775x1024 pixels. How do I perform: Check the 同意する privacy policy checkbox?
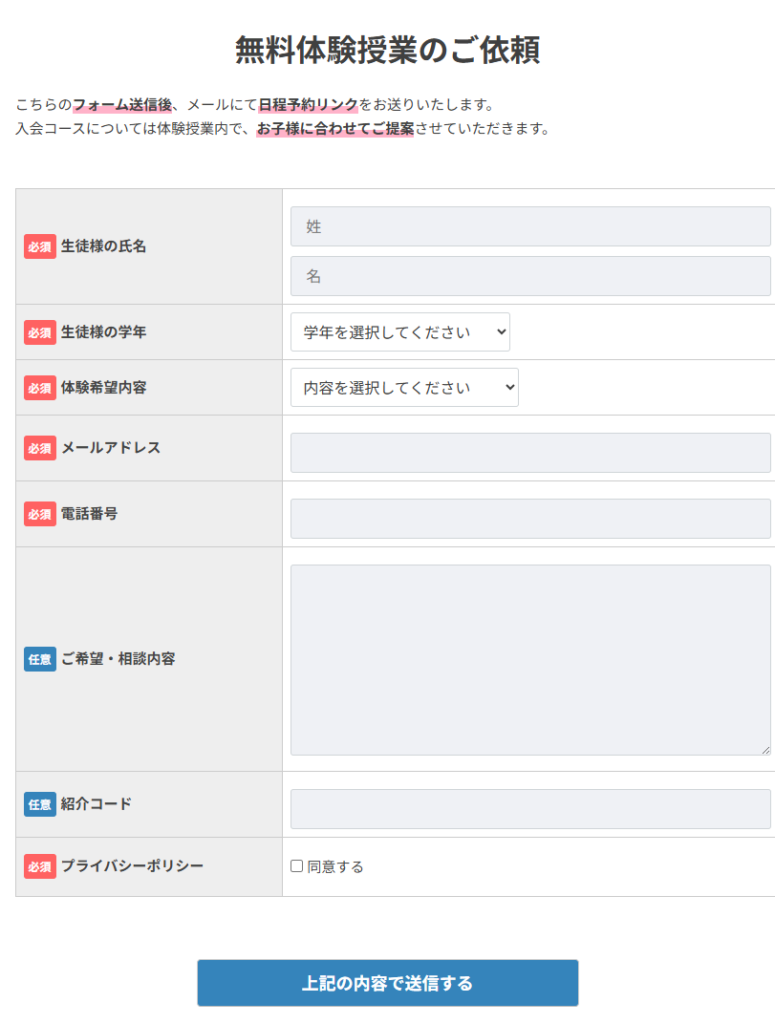296,866
